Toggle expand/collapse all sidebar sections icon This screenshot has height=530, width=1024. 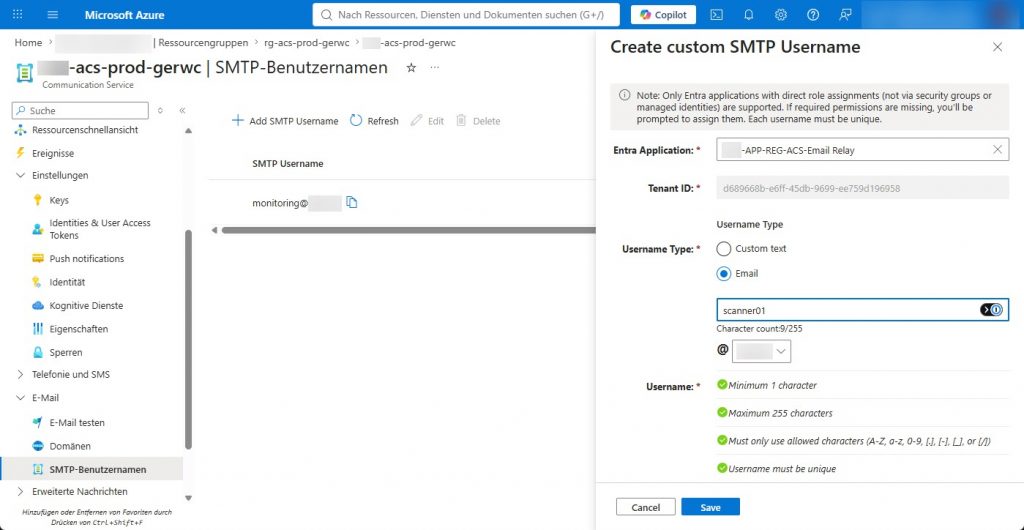tap(161, 110)
